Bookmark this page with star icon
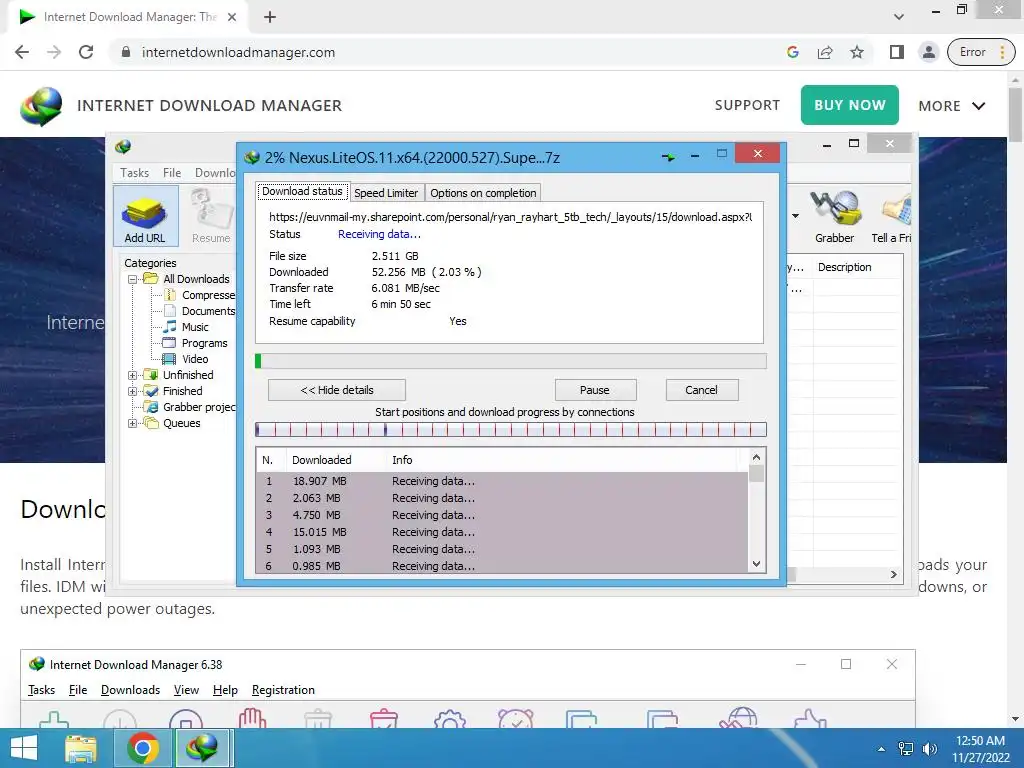The height and width of the screenshot is (768, 1024). tap(857, 52)
